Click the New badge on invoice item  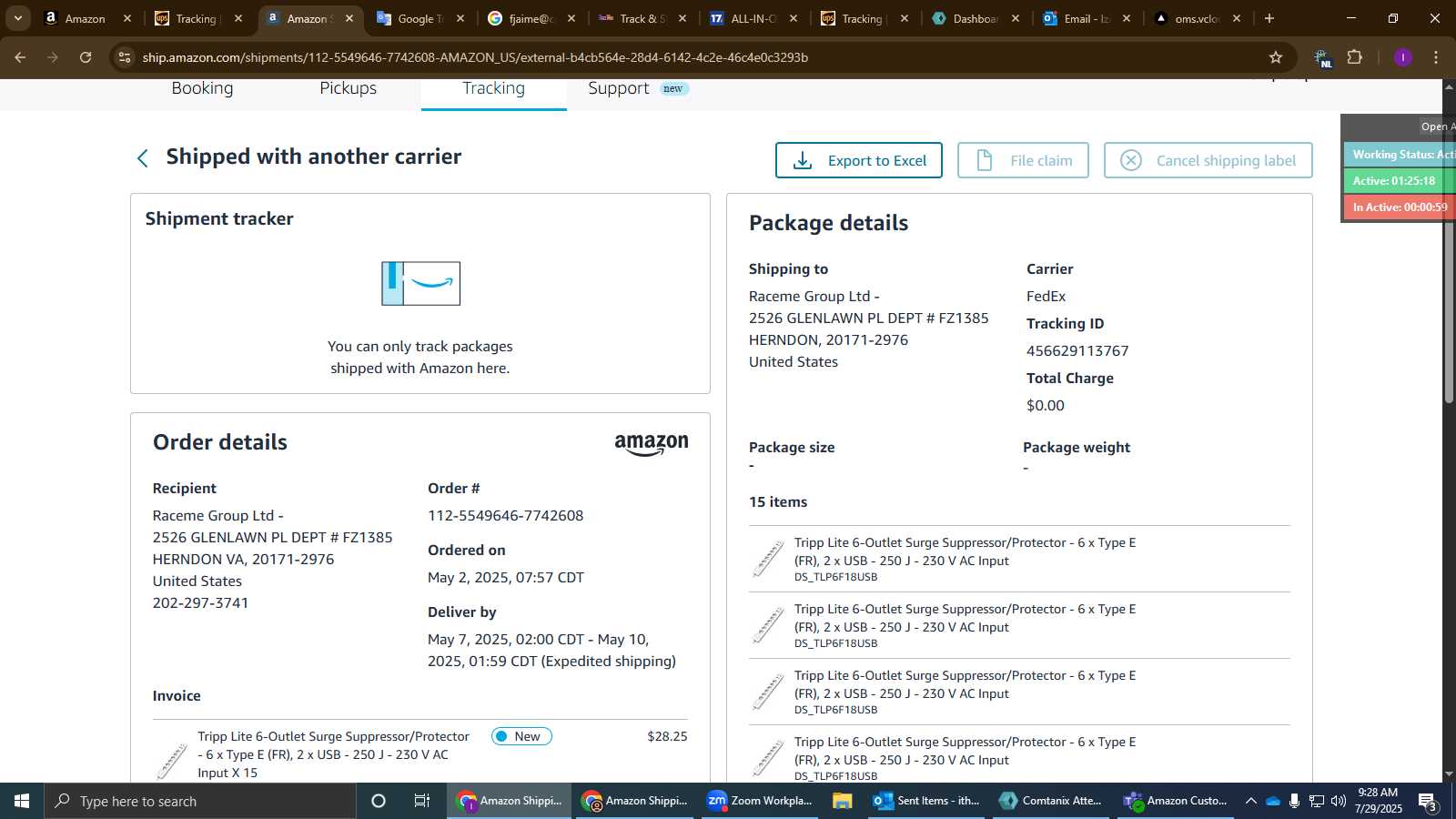coord(521,736)
